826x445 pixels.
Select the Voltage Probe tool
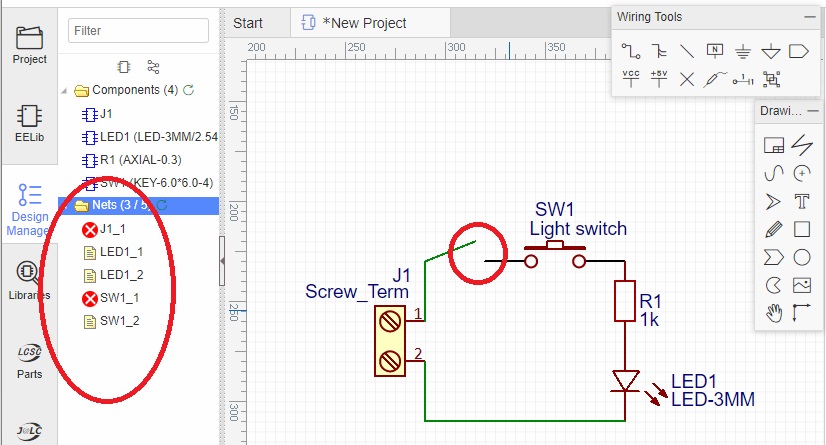click(x=714, y=78)
